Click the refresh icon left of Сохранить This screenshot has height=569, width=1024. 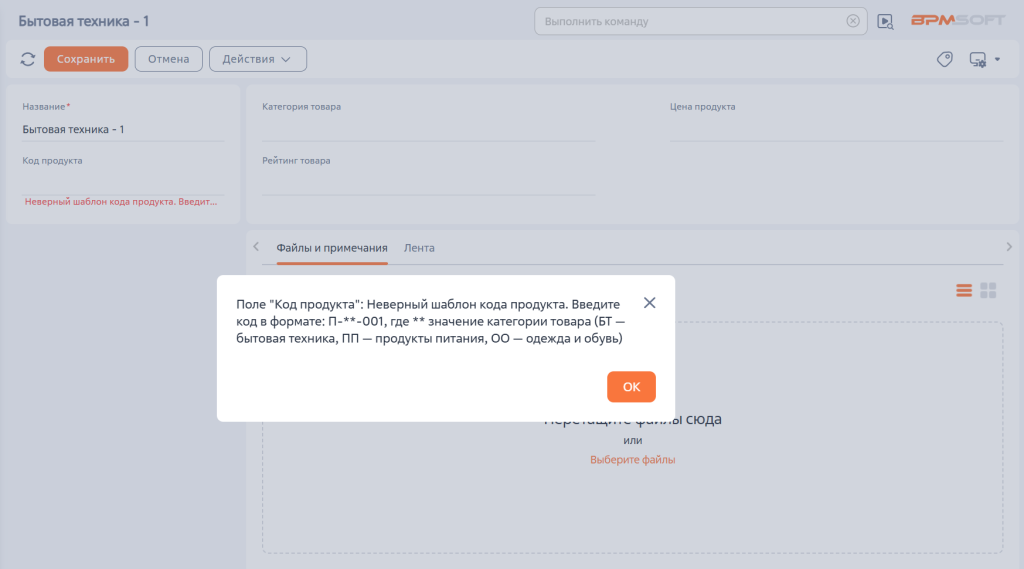pyautogui.click(x=28, y=60)
